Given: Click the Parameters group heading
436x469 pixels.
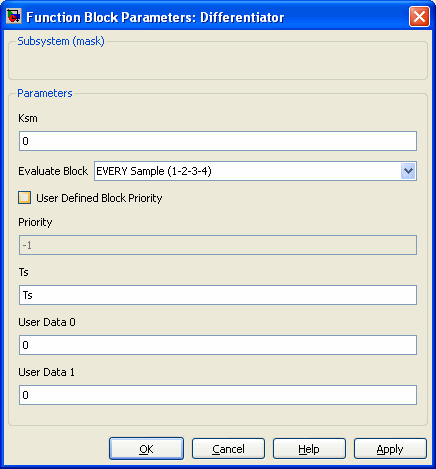Looking at the screenshot, I should 45,93.
